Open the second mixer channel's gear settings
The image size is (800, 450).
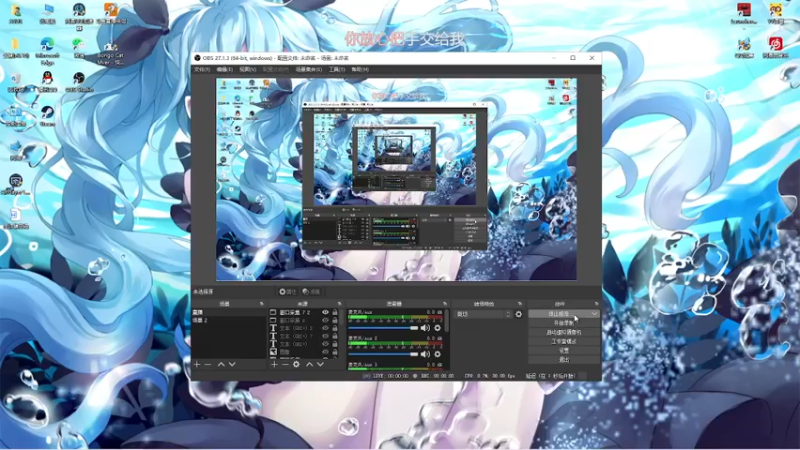point(437,354)
